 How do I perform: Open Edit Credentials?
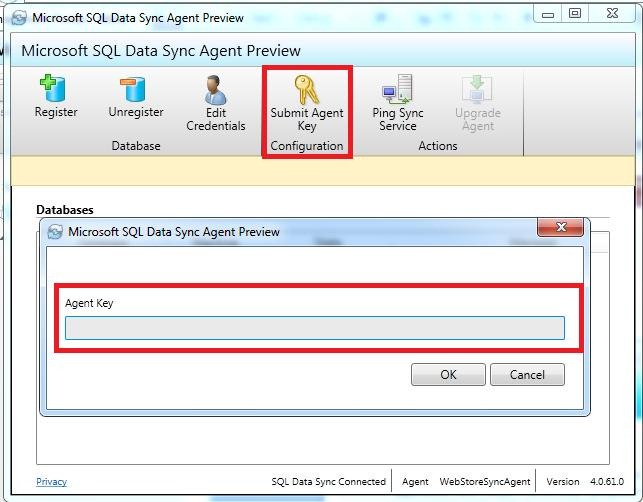pos(216,103)
